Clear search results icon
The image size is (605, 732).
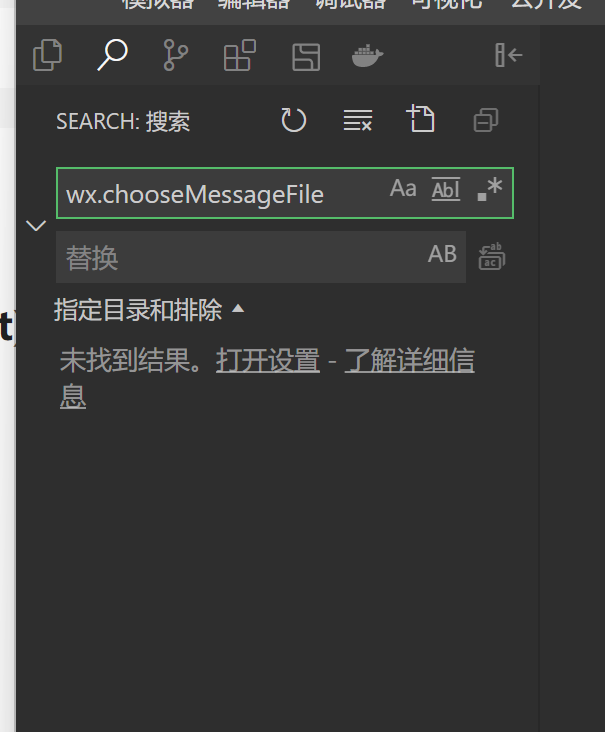[358, 120]
